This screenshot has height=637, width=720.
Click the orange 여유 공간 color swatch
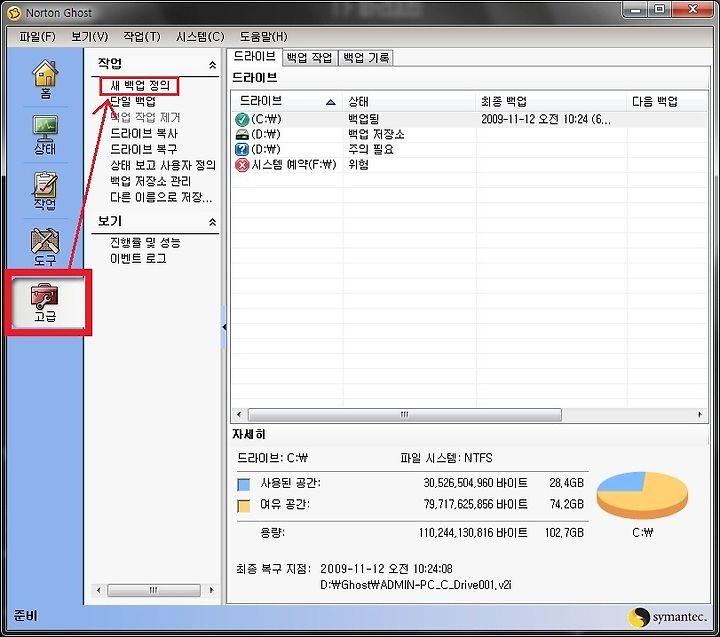243,506
